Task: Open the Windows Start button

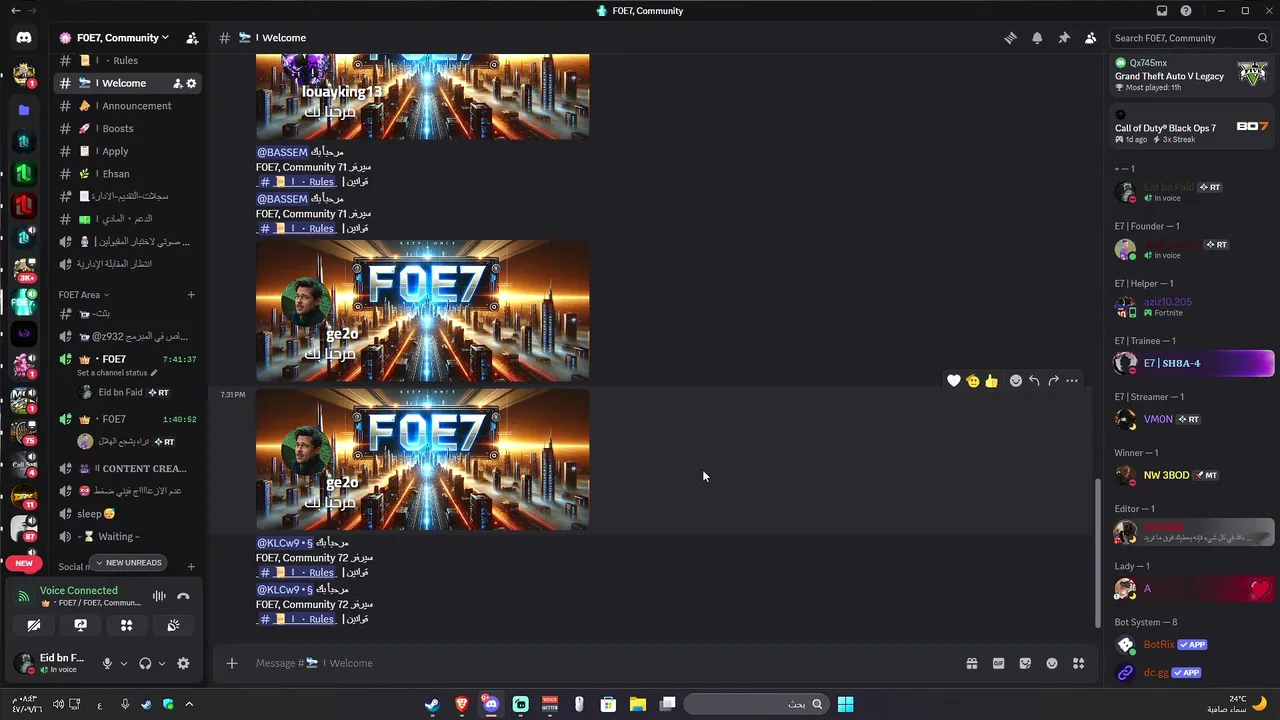Action: (x=845, y=704)
